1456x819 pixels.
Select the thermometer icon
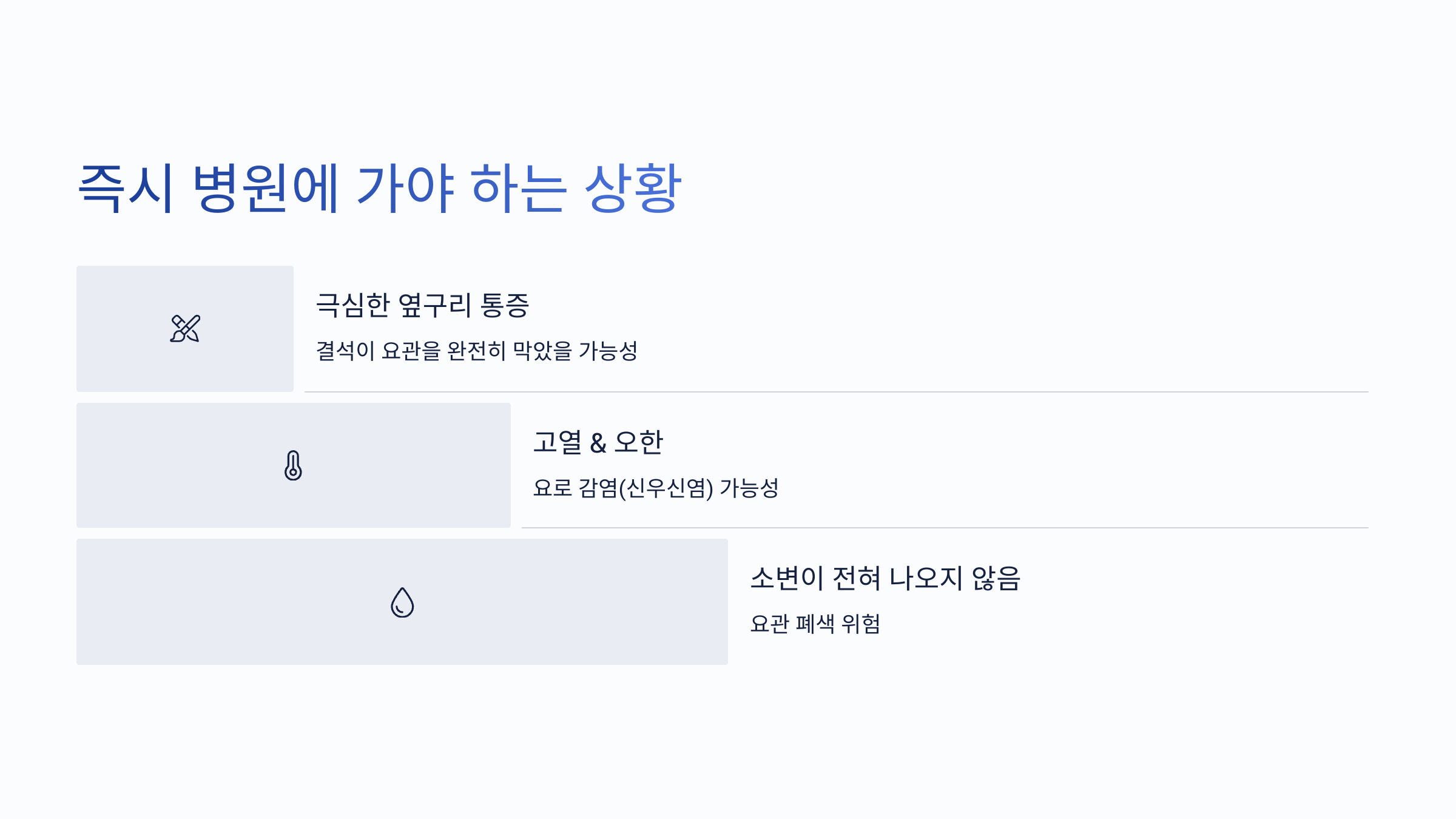pos(293,465)
